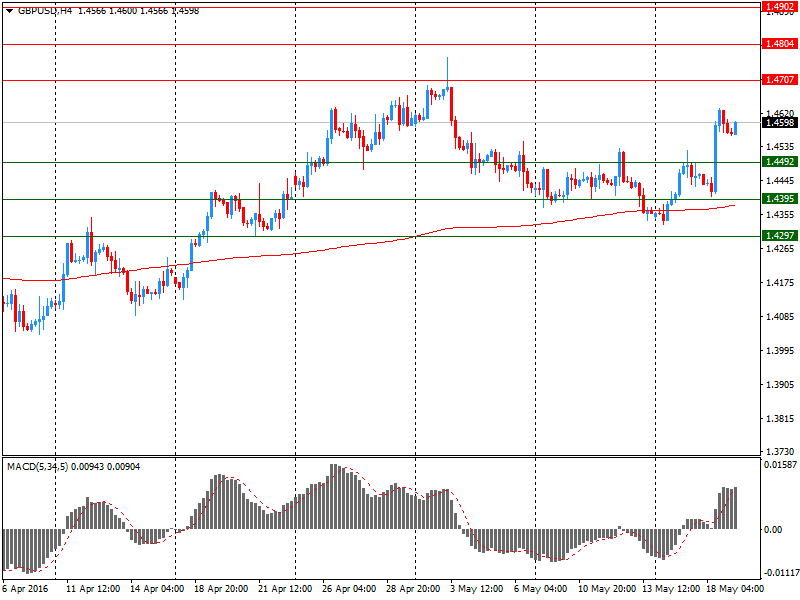Click the 1.3905 price scale value
Screen dimensions: 800x600
[x=780, y=385]
